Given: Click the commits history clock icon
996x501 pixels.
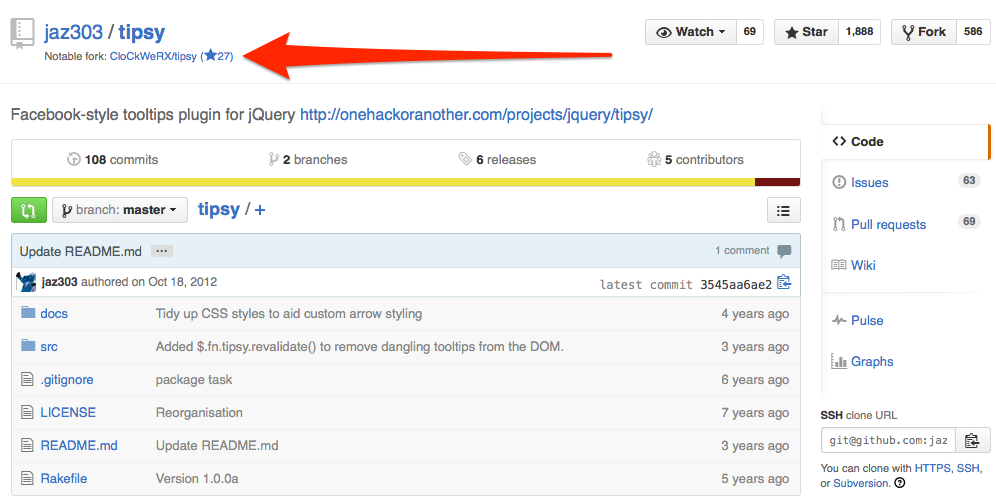Looking at the screenshot, I should (74, 159).
